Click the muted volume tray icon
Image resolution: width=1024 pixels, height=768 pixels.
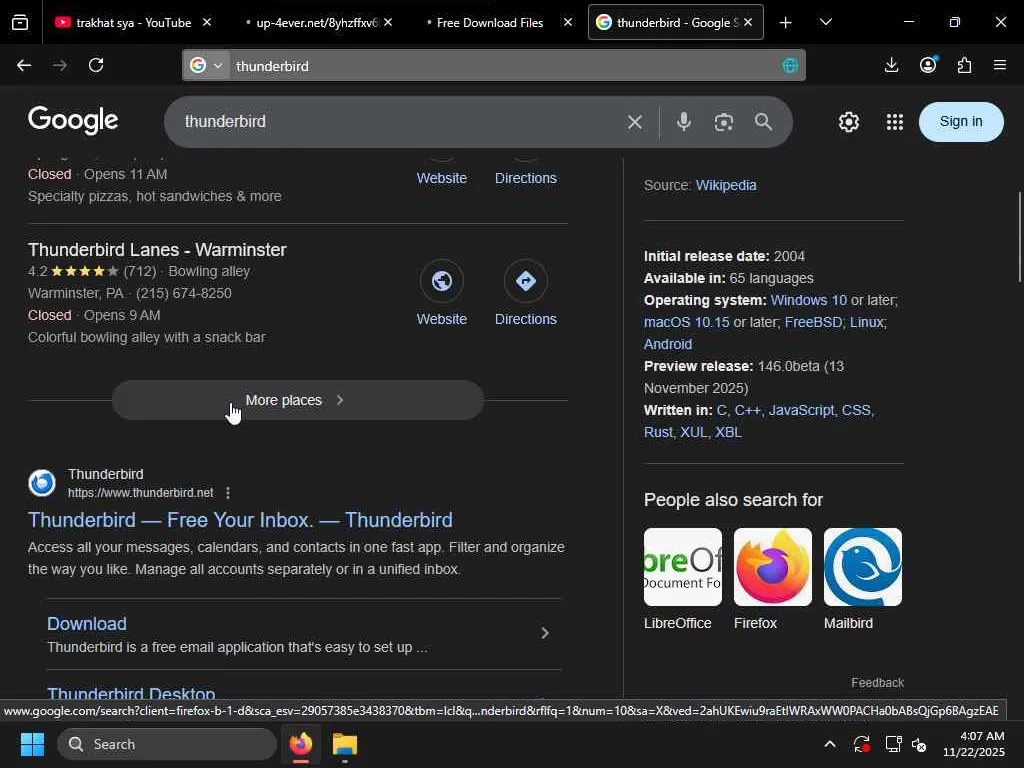click(x=919, y=744)
